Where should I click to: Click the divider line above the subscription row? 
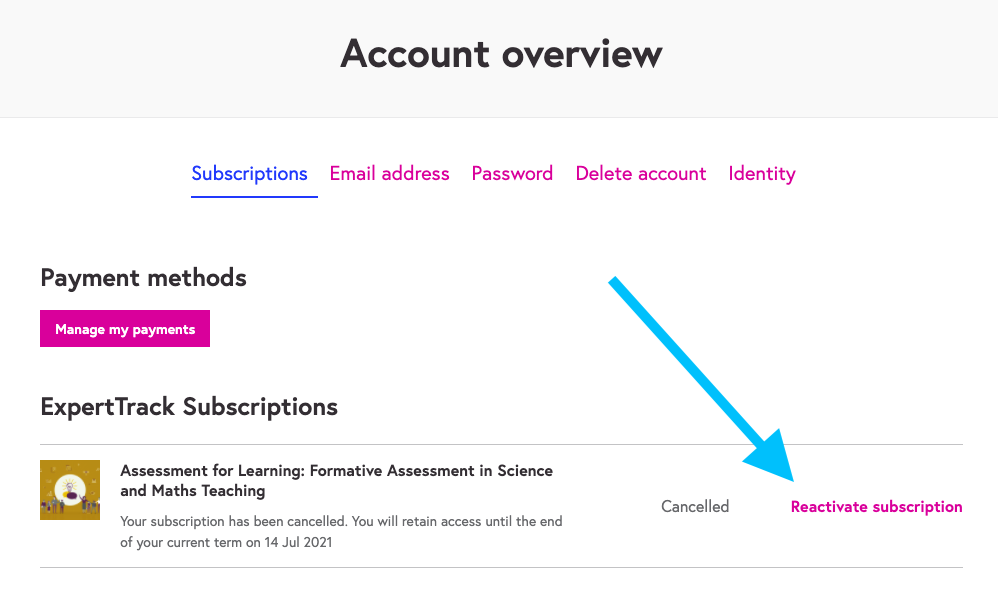501,444
